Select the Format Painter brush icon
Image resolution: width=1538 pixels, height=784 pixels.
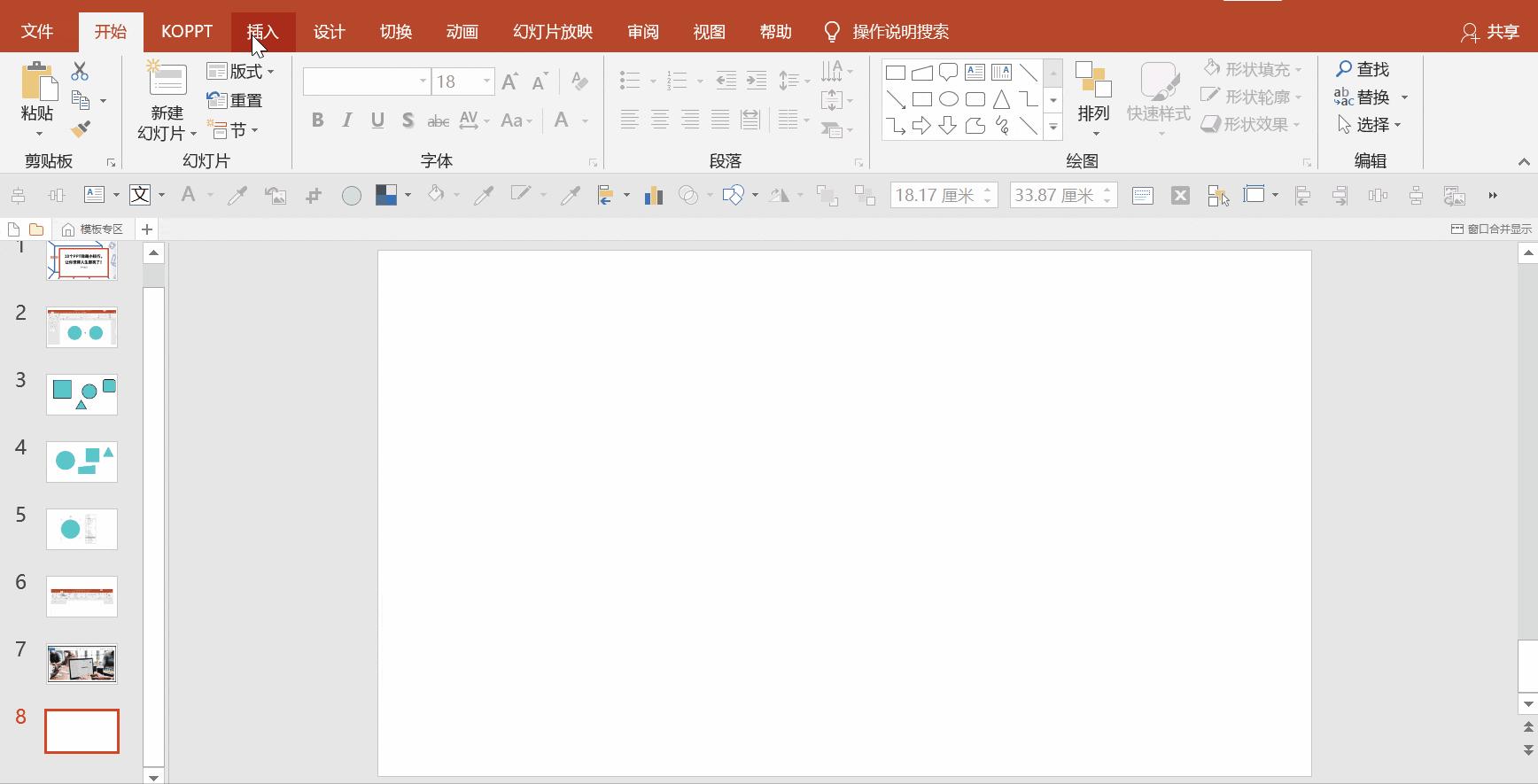click(81, 130)
